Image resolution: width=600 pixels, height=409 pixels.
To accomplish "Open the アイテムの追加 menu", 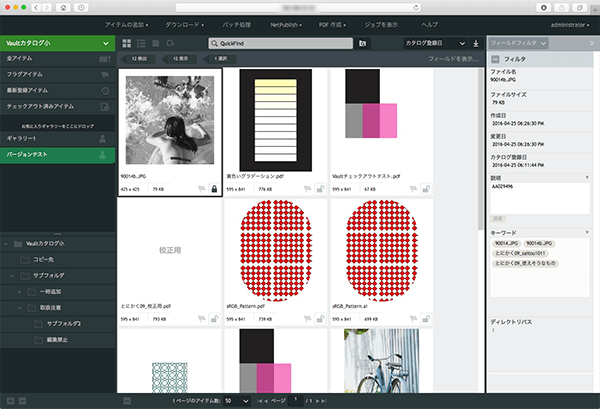I will [x=127, y=25].
